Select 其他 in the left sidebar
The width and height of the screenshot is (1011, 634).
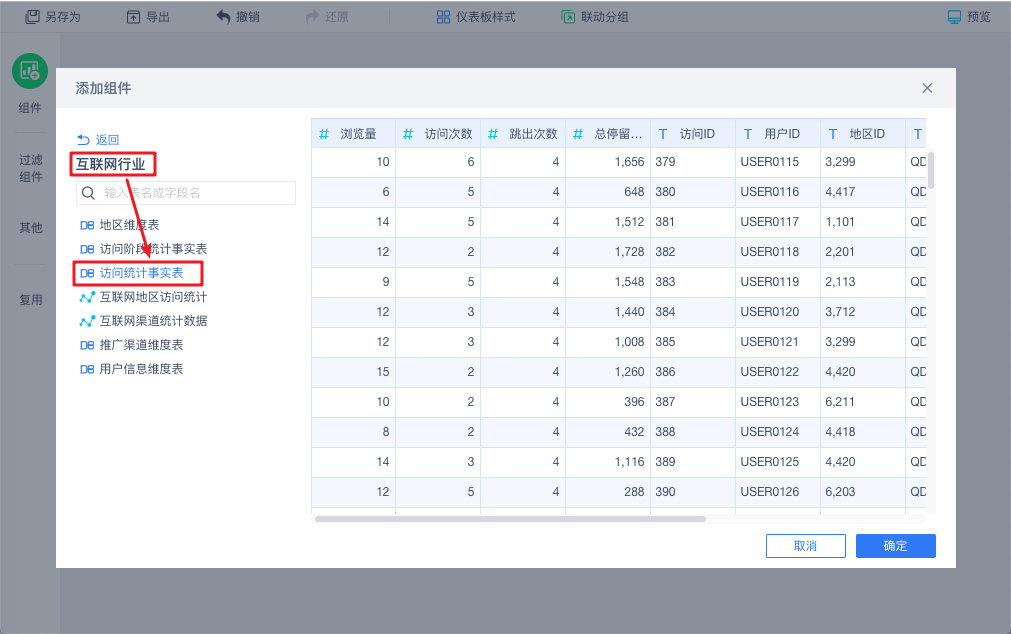point(30,228)
